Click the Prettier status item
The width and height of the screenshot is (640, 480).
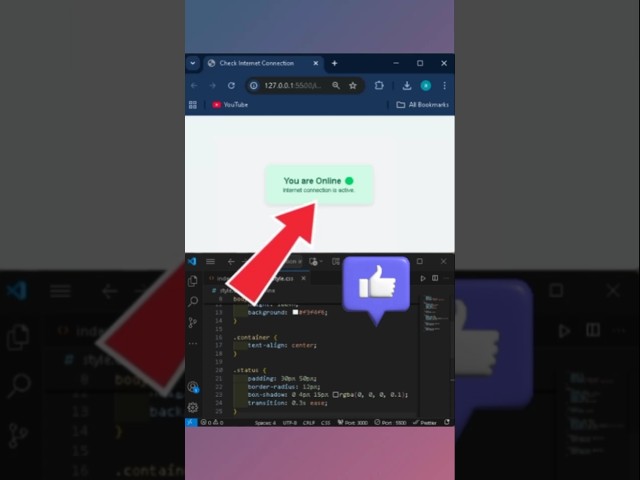pos(425,422)
